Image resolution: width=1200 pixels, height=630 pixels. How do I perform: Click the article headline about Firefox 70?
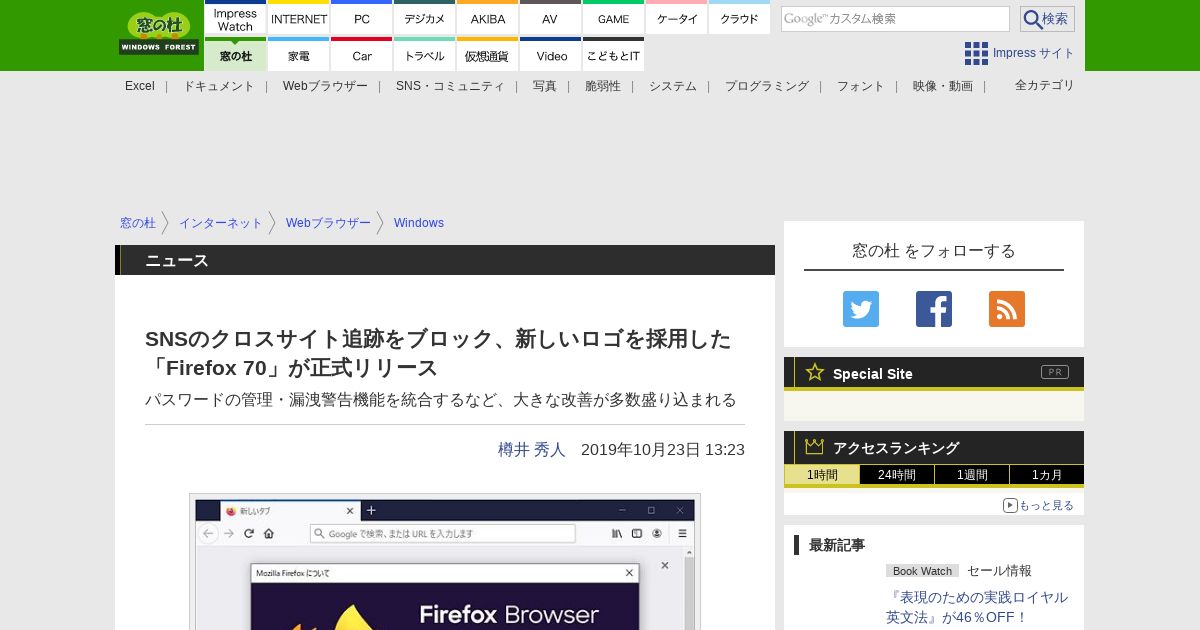point(438,353)
